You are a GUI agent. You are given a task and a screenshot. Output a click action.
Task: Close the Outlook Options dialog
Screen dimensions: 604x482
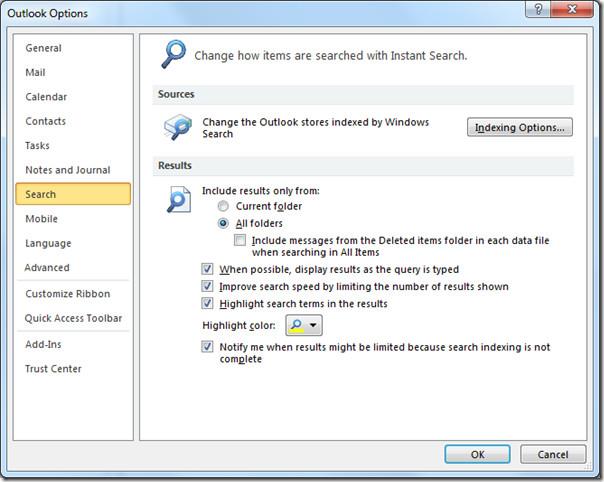pos(572,9)
